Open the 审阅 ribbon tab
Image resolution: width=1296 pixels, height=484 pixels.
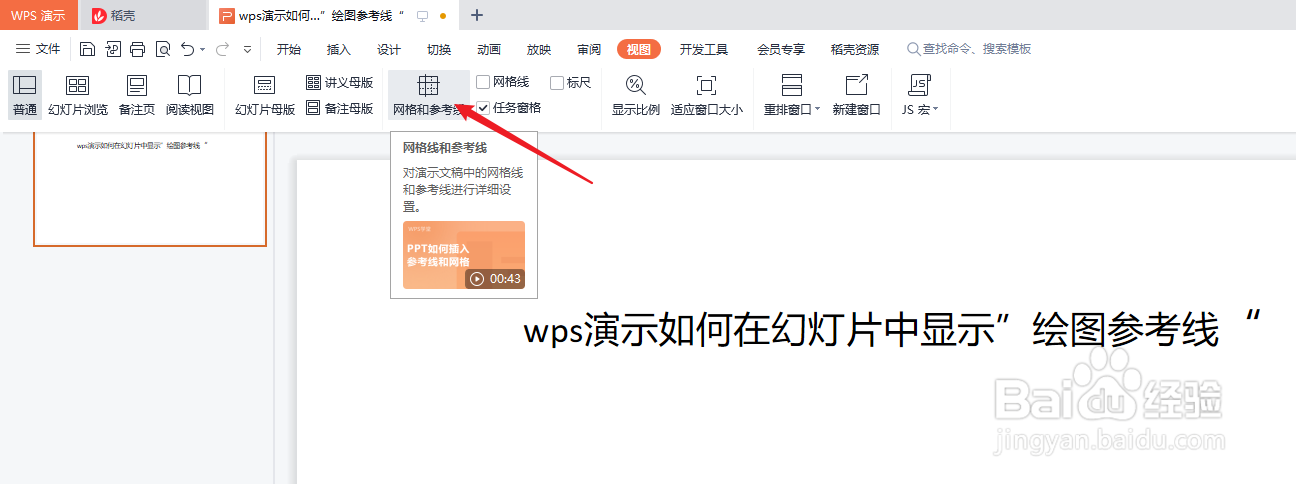click(589, 49)
